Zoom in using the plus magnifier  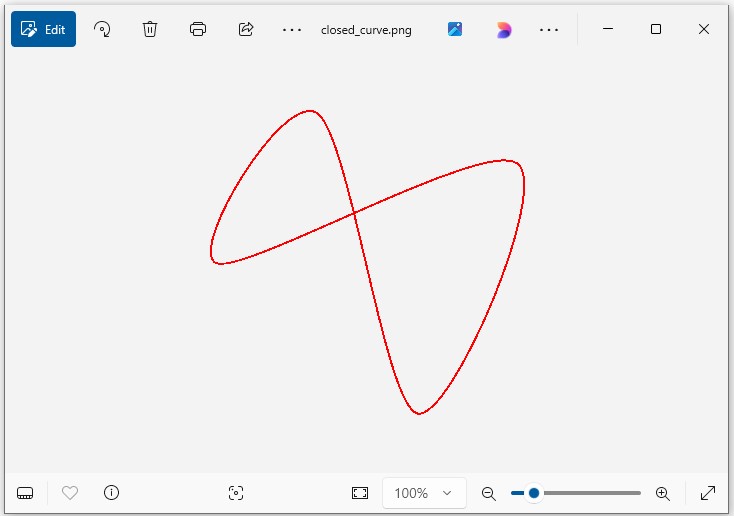click(x=662, y=493)
